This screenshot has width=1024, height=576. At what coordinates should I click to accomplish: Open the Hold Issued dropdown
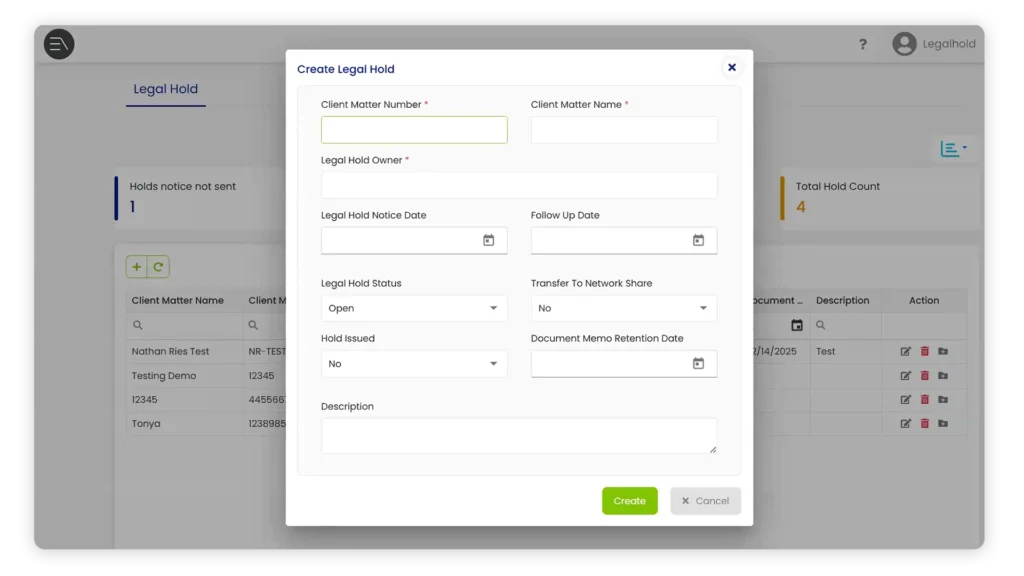click(x=414, y=363)
